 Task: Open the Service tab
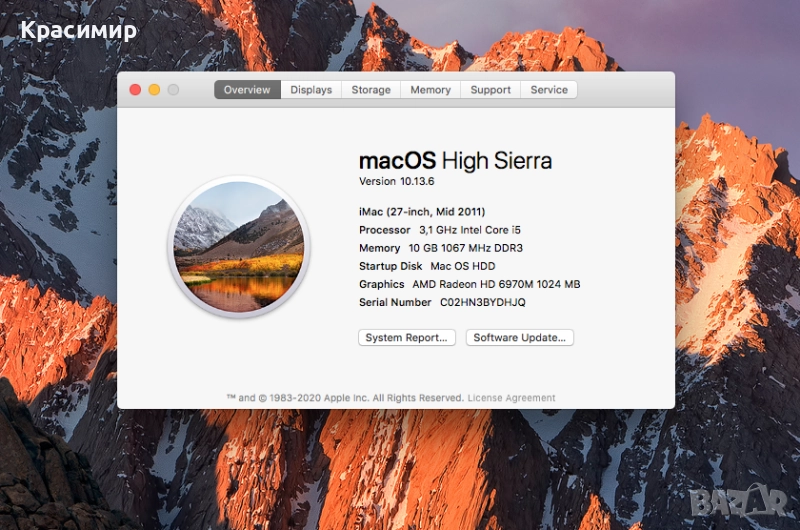click(549, 90)
